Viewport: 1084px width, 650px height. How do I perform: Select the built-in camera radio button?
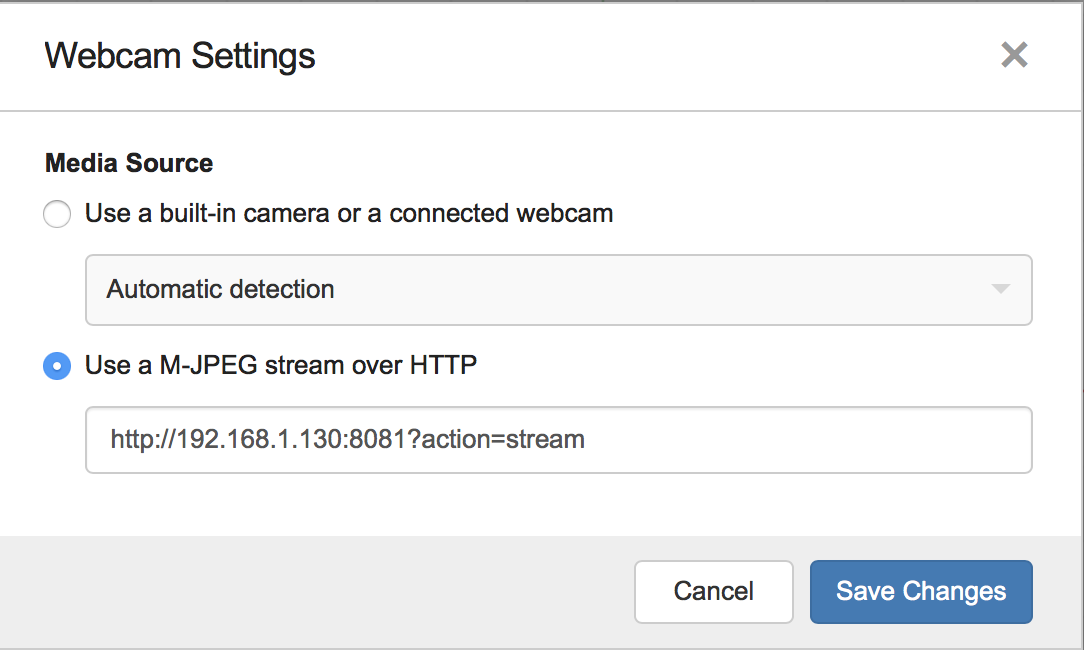[x=57, y=214]
